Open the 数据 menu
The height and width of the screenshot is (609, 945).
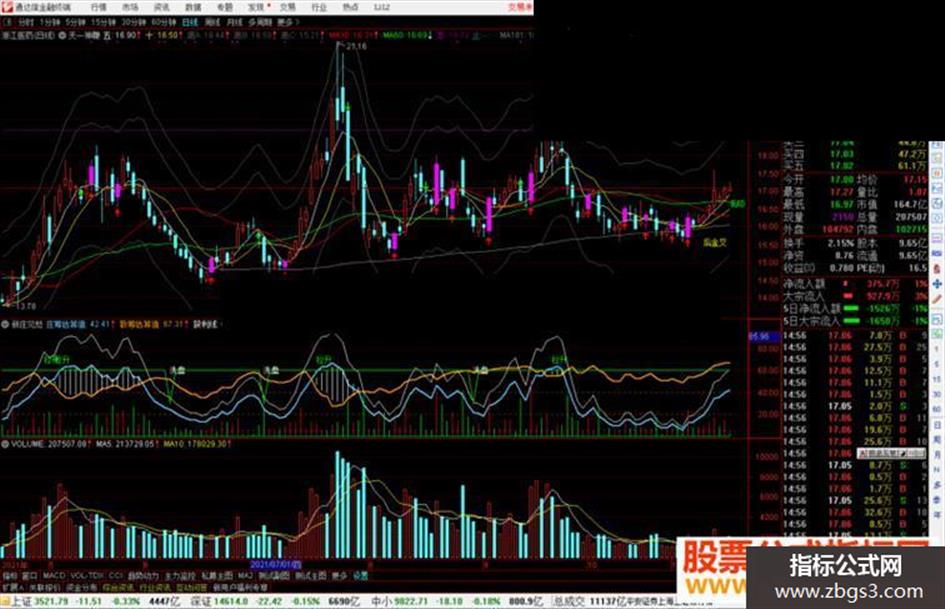[x=193, y=7]
